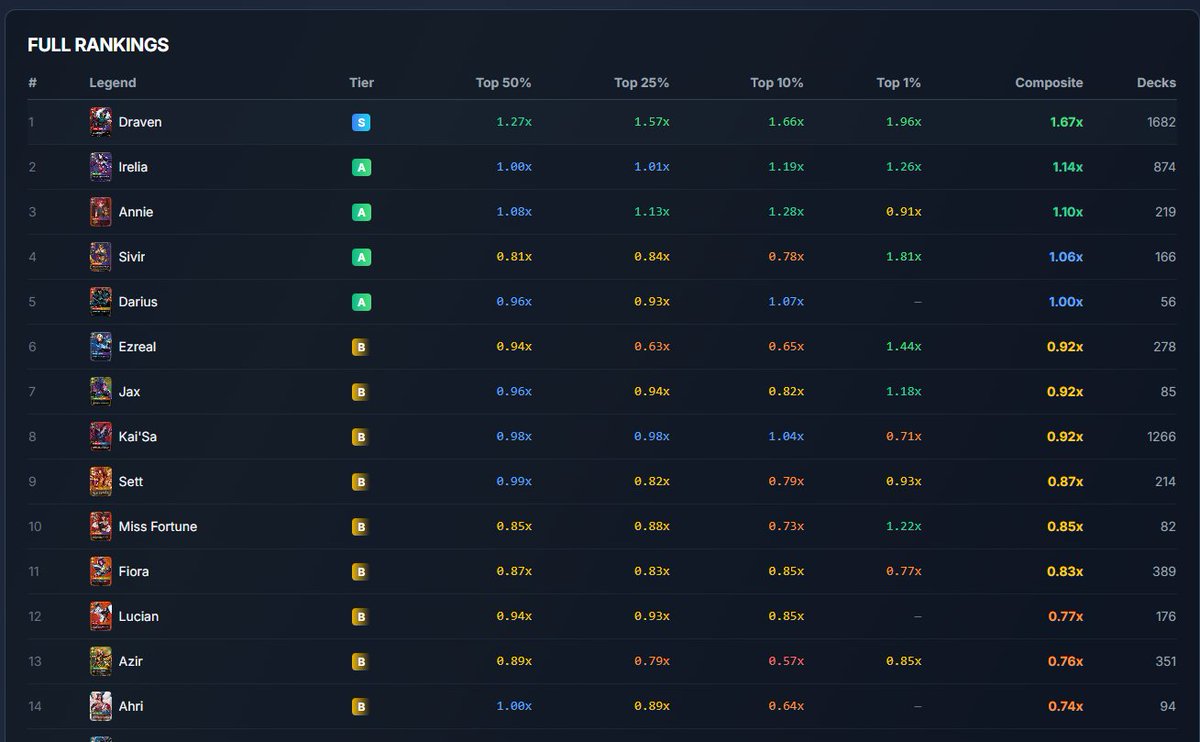The height and width of the screenshot is (742, 1200).
Task: Click the A tier badge for Darius
Action: click(361, 303)
